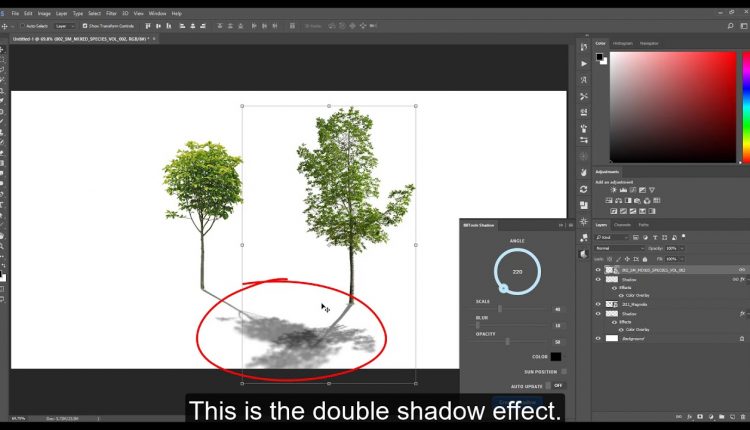Open the layer Opacity dropdown
This screenshot has width=750, height=430.
[683, 248]
